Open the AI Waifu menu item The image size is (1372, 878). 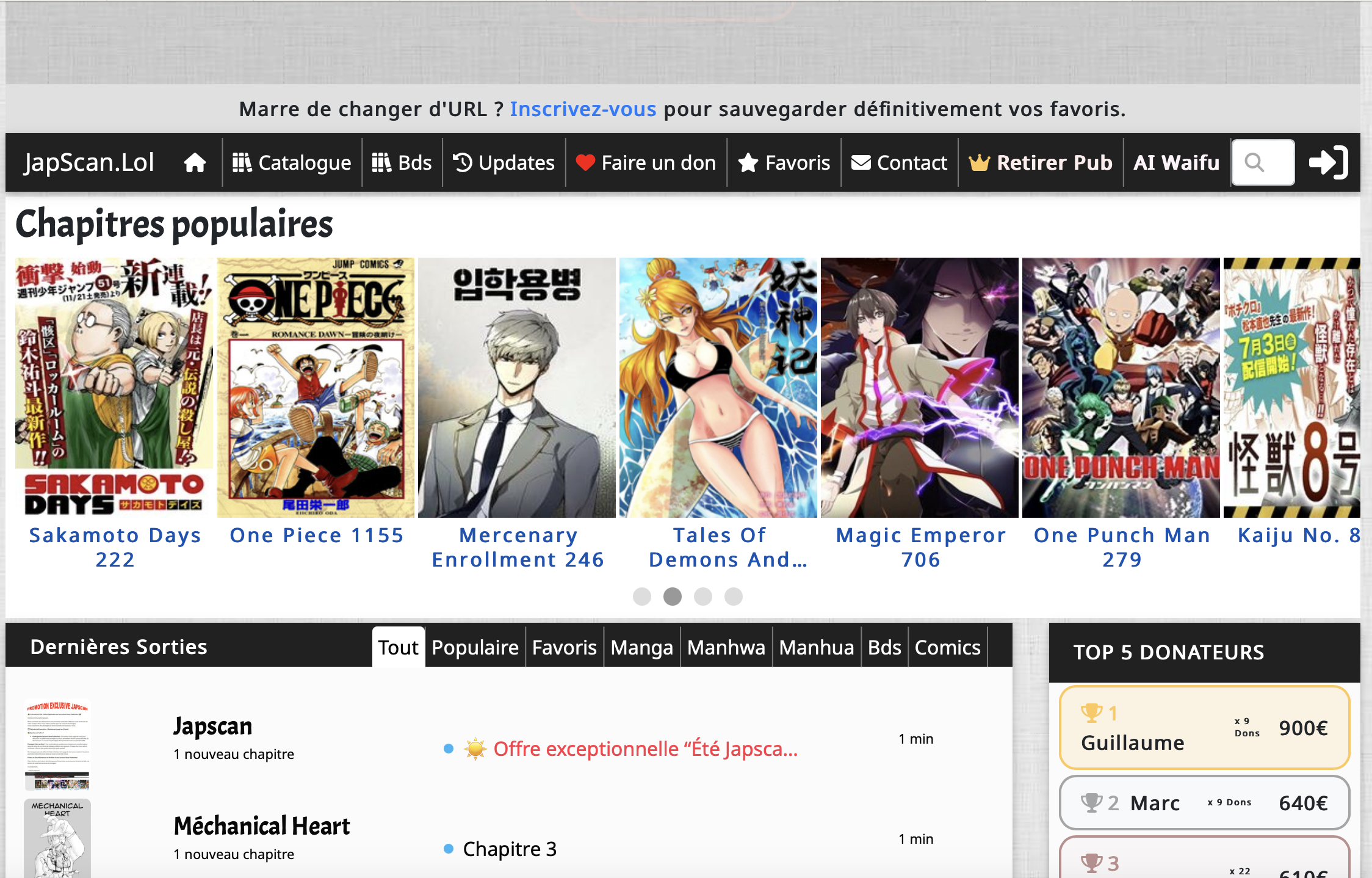(x=1176, y=162)
